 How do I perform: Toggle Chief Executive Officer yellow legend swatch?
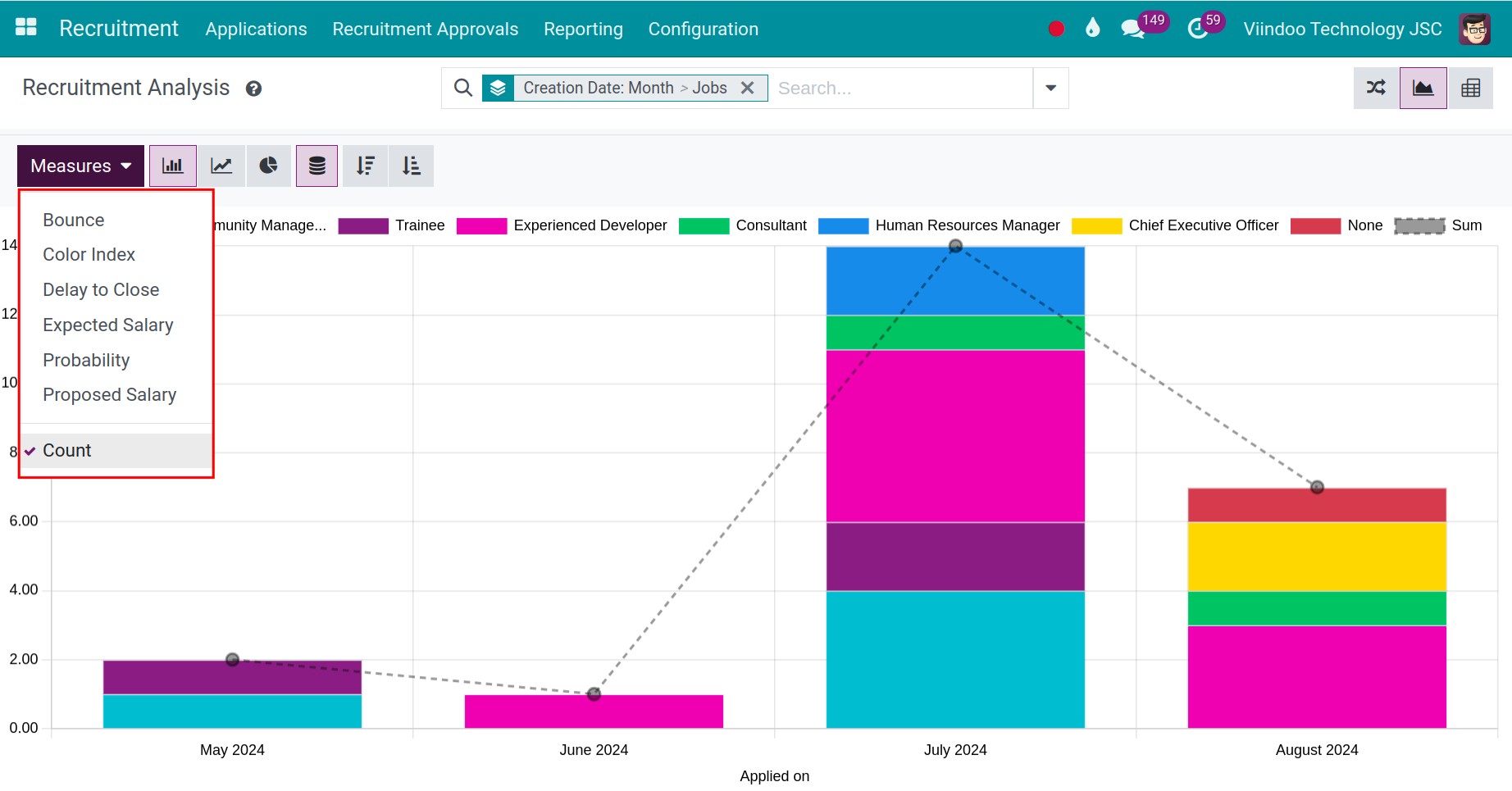pyautogui.click(x=1096, y=226)
